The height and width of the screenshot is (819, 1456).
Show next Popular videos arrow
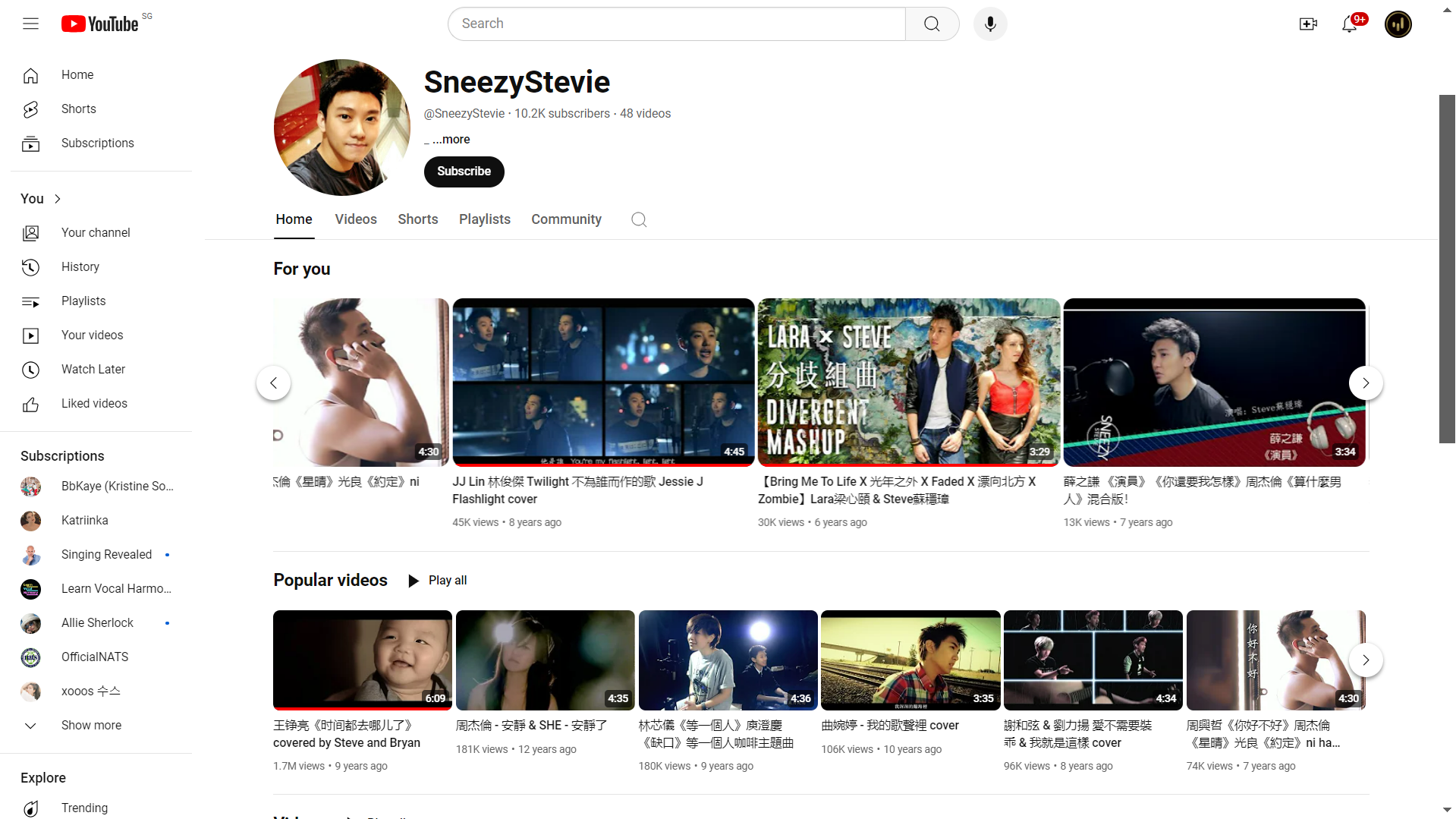pos(1365,660)
